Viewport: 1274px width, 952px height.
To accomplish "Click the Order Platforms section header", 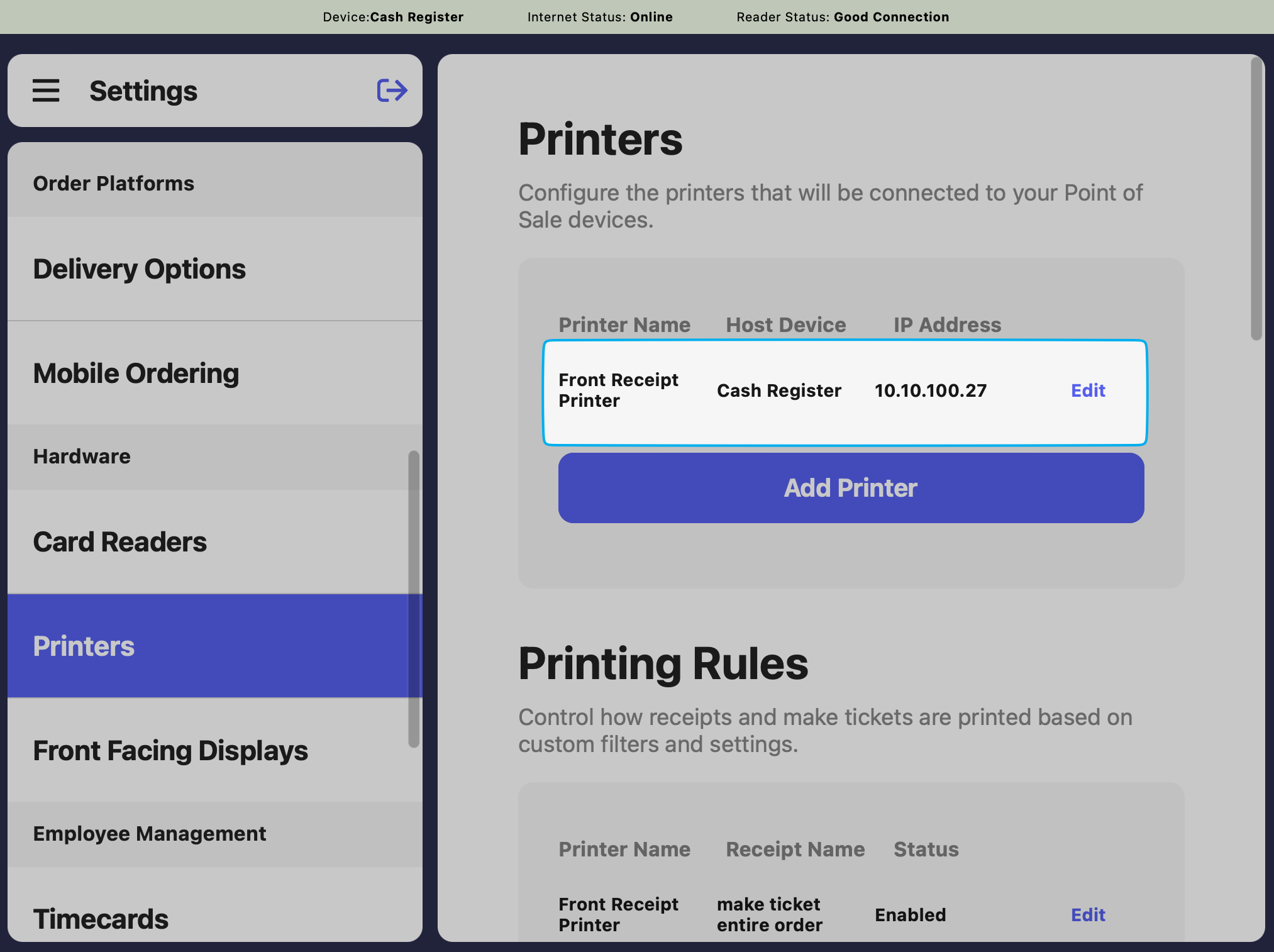I will coord(114,184).
